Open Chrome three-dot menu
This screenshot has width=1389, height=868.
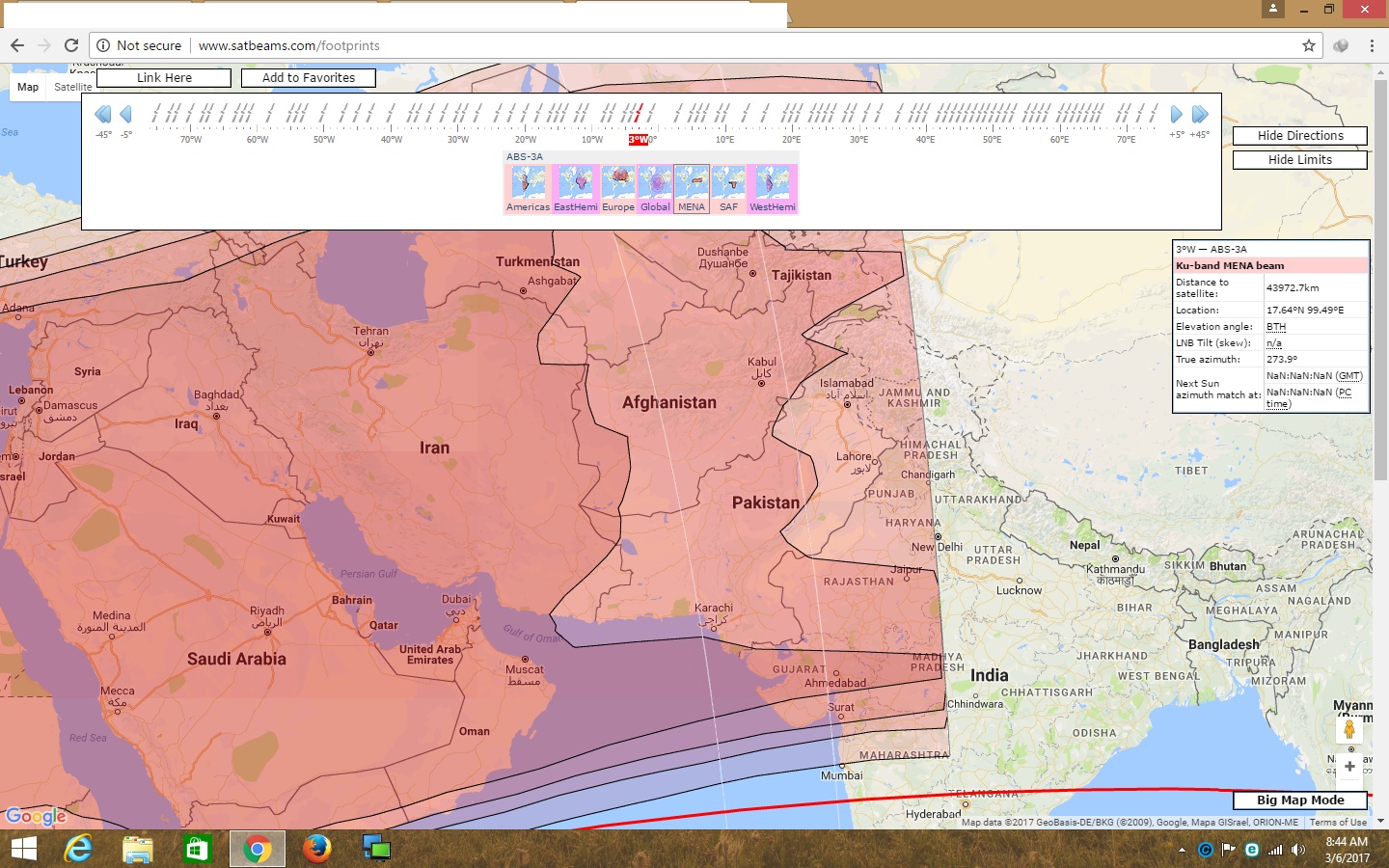tap(1372, 45)
